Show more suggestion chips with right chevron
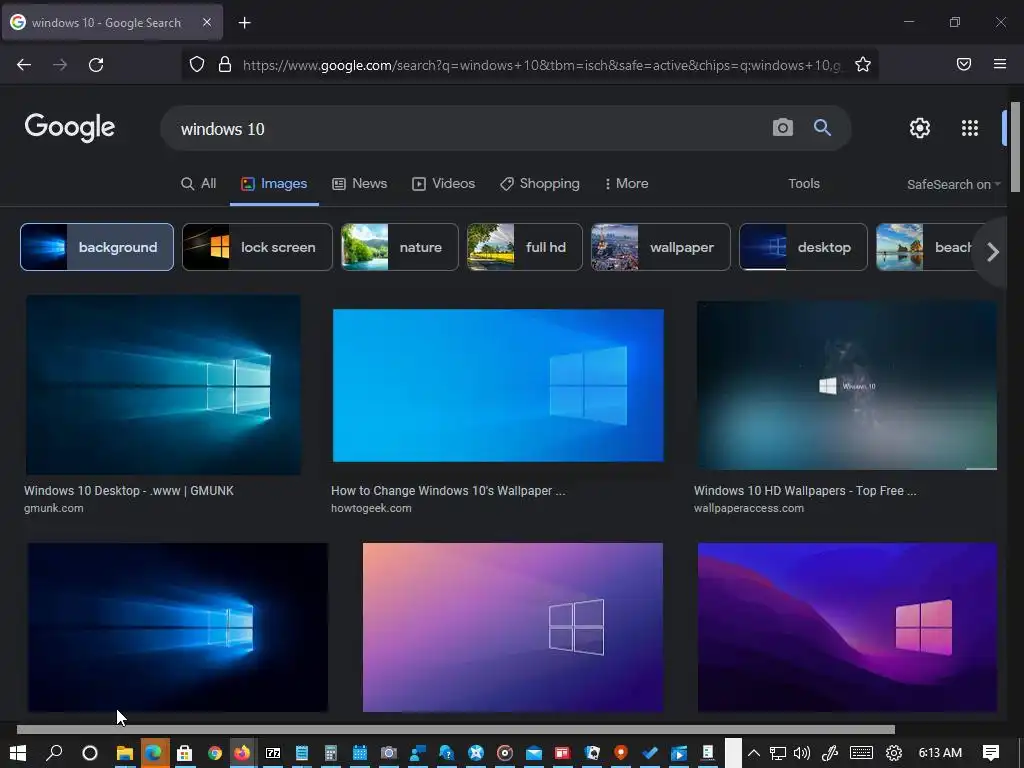This screenshot has height=768, width=1024. pos(993,252)
